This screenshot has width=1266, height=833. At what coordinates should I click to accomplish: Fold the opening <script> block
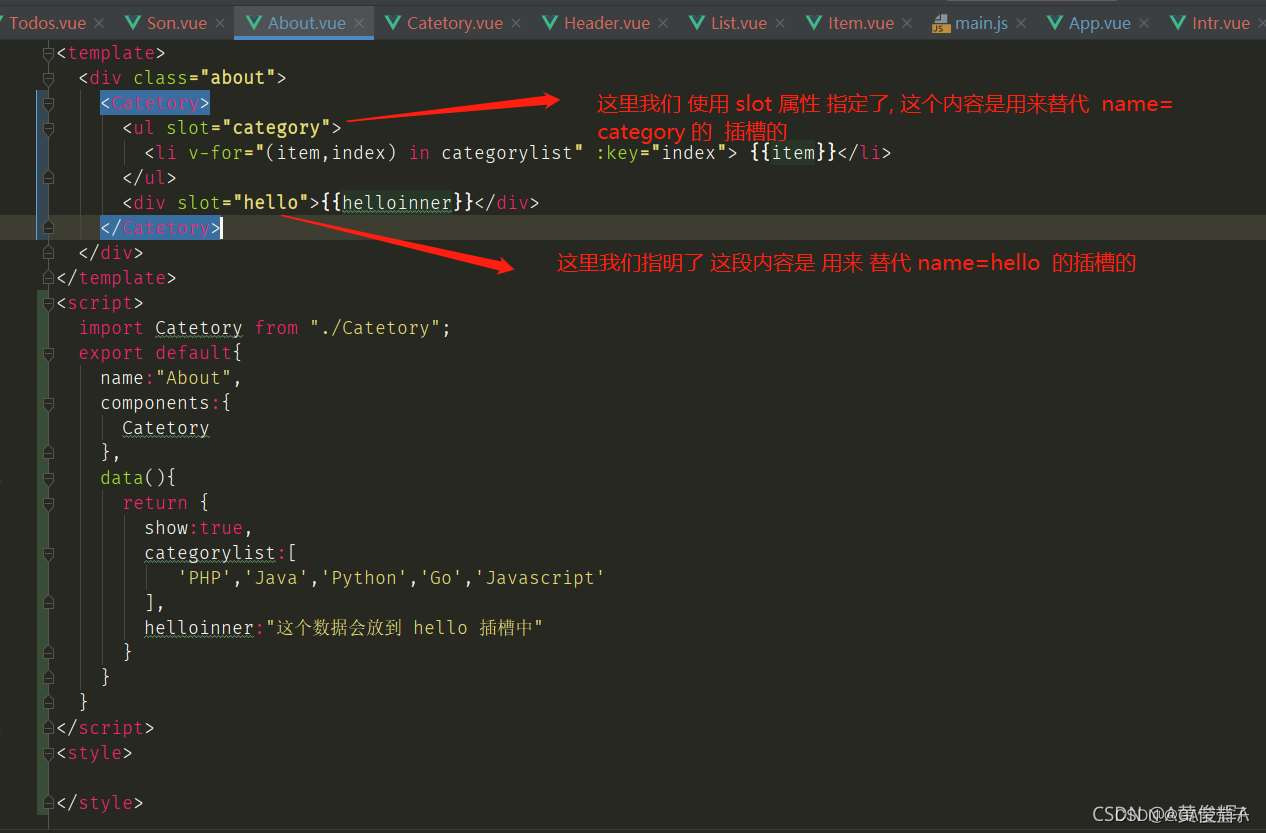pyautogui.click(x=48, y=303)
